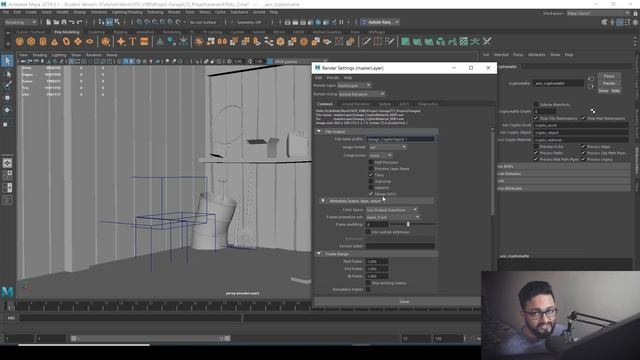Toggle Preview In Exr checkbox

coord(536,147)
